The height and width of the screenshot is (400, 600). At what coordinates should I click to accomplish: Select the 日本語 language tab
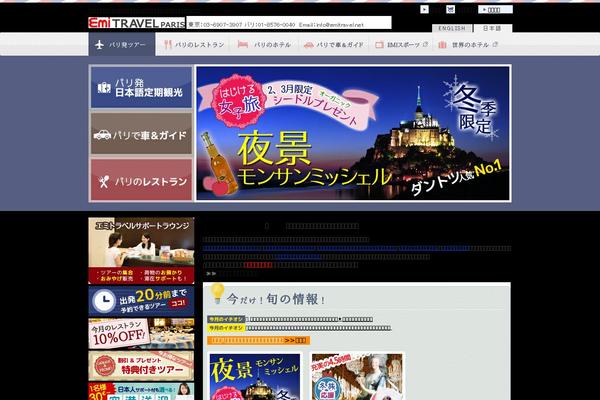pos(492,28)
